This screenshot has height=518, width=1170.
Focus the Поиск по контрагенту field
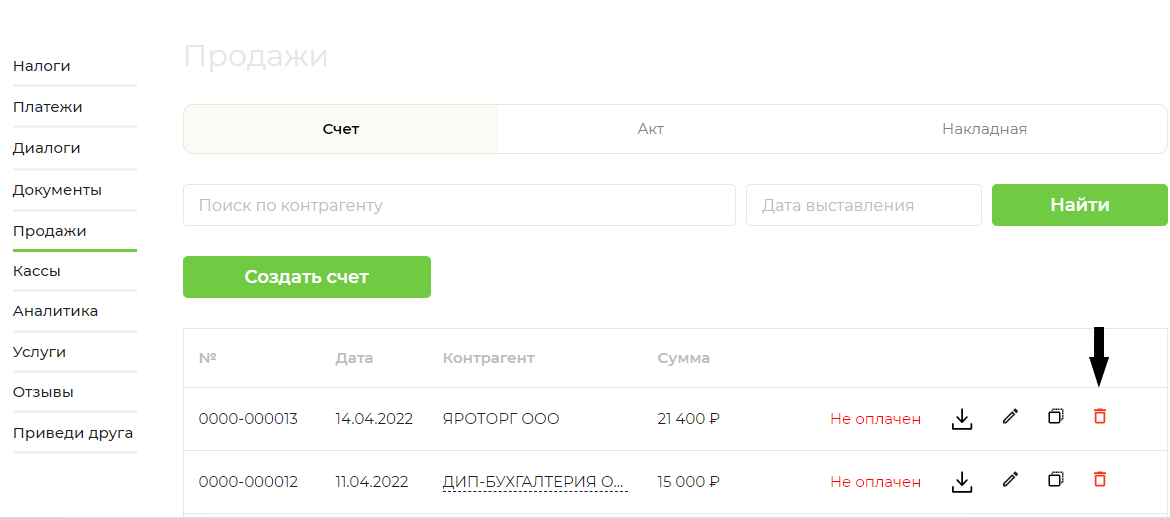tap(460, 205)
